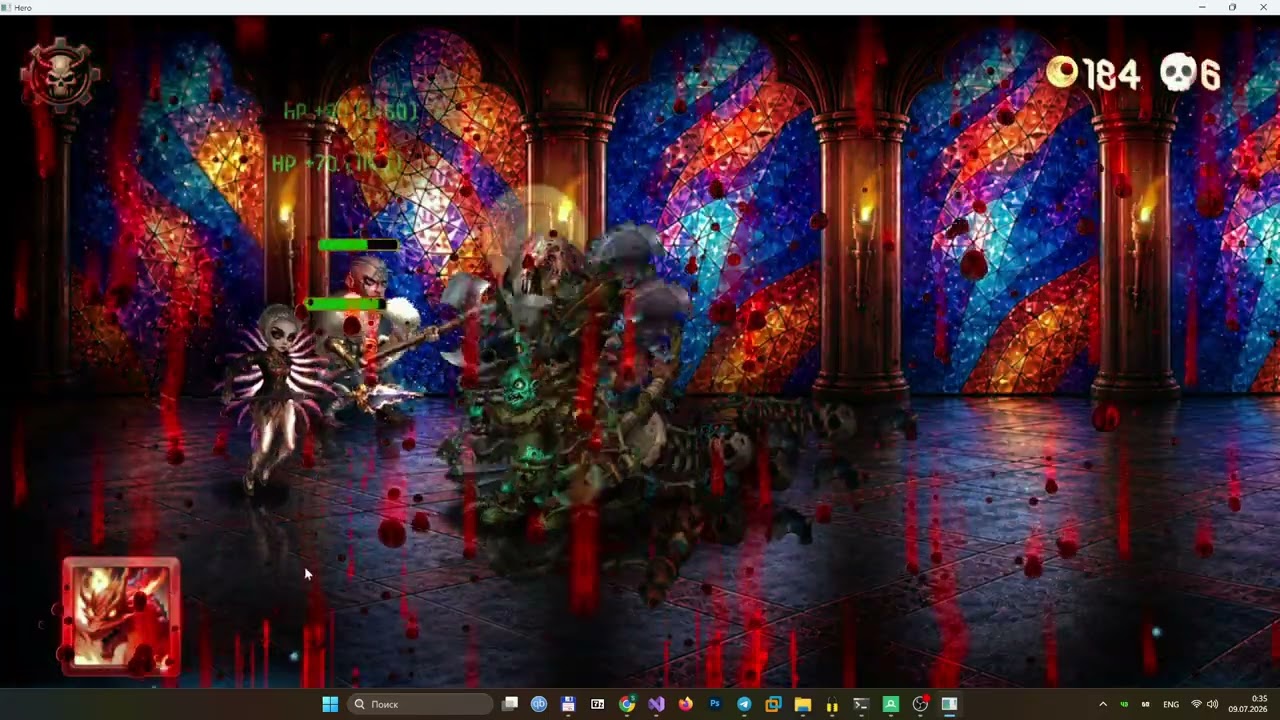This screenshot has height=720, width=1280.
Task: Switch the ENG input language indicator
Action: click(x=1171, y=704)
